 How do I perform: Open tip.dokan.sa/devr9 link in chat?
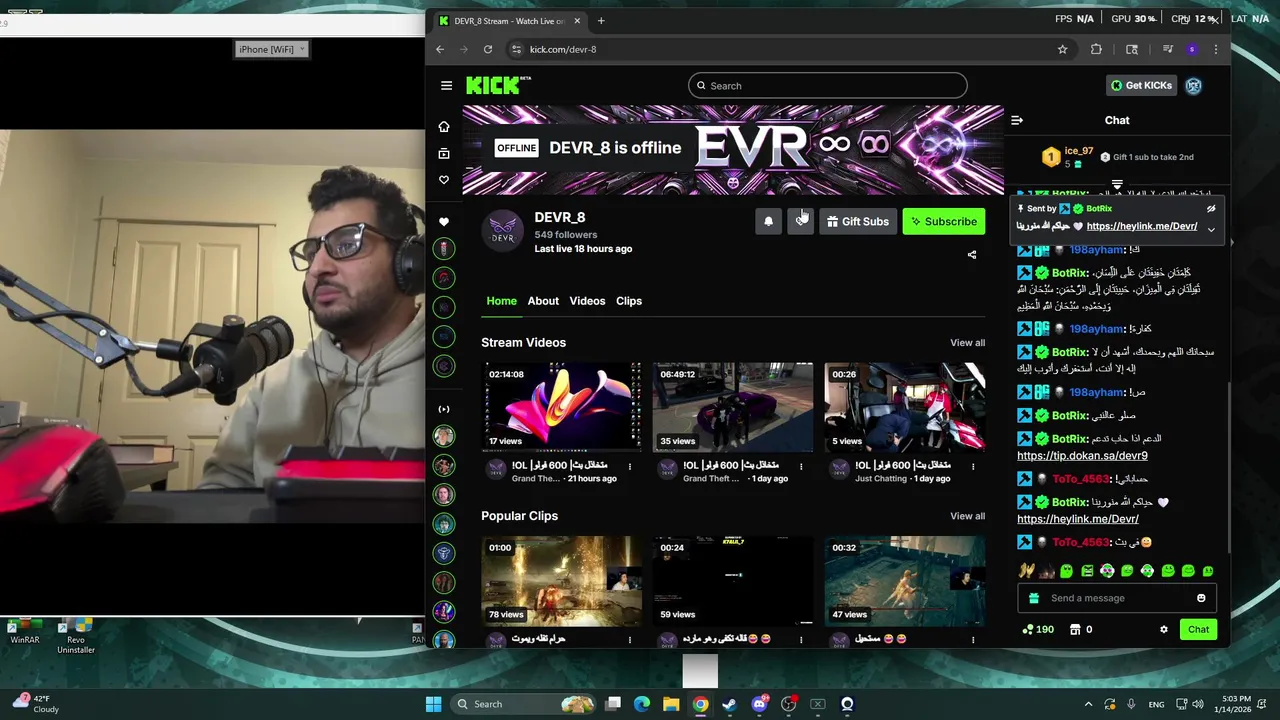1082,456
